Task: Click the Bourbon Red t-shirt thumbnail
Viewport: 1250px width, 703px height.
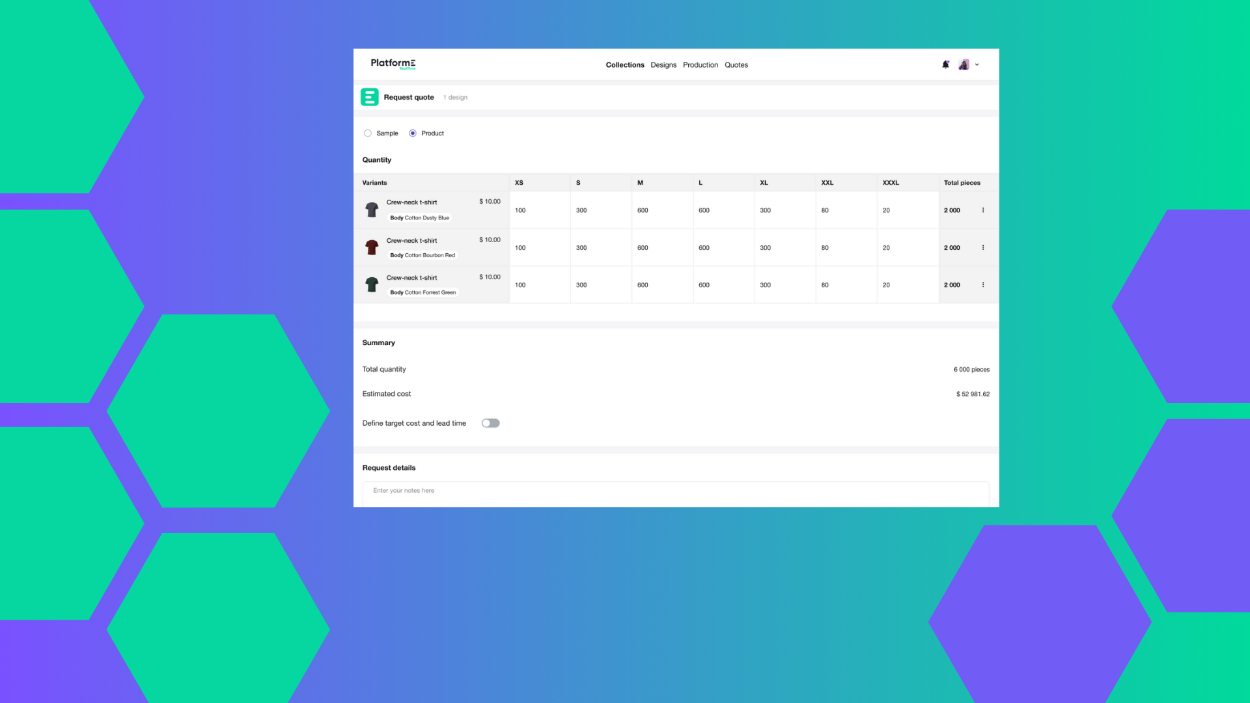Action: 372,247
